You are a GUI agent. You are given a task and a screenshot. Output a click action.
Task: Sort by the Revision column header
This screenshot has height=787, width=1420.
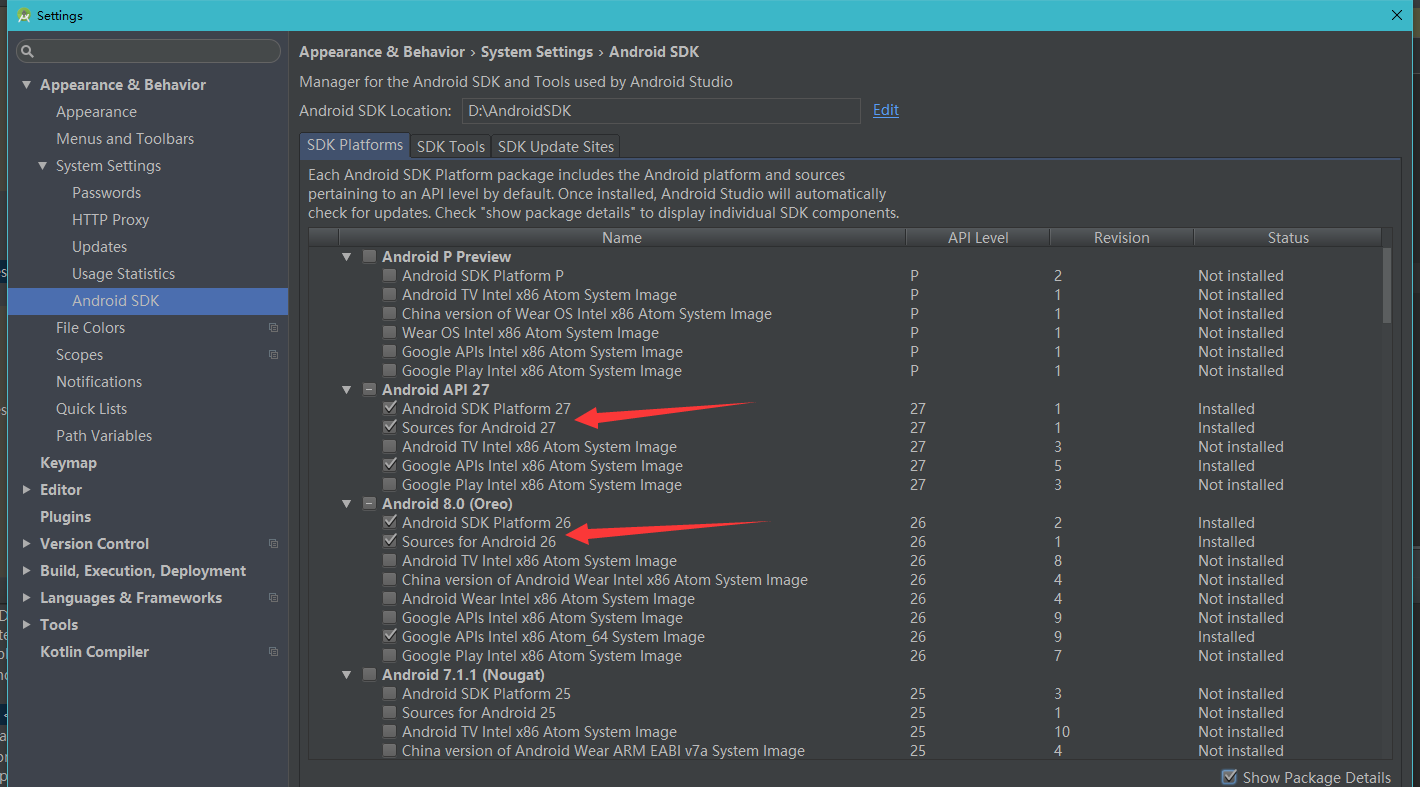1122,238
